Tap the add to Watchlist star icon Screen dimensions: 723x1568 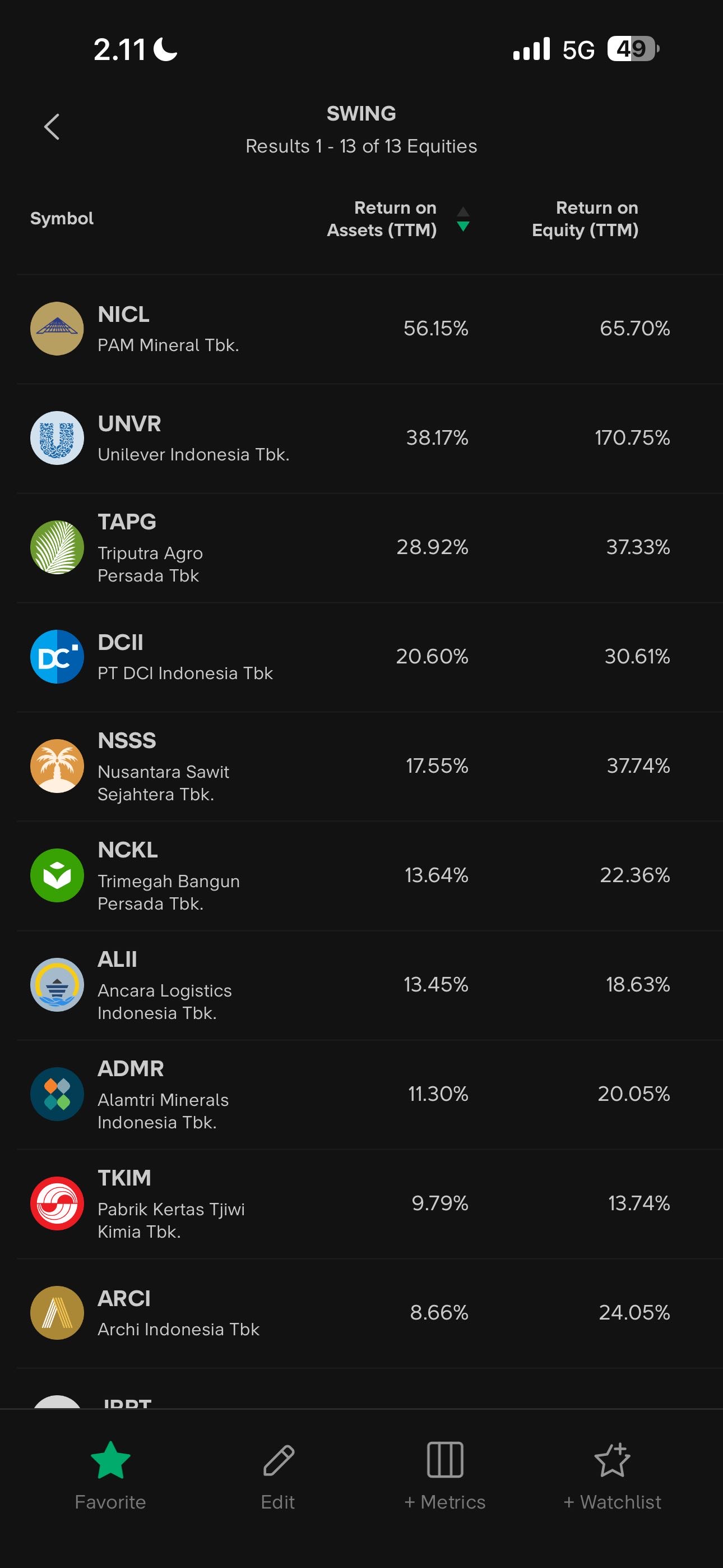tap(611, 1460)
